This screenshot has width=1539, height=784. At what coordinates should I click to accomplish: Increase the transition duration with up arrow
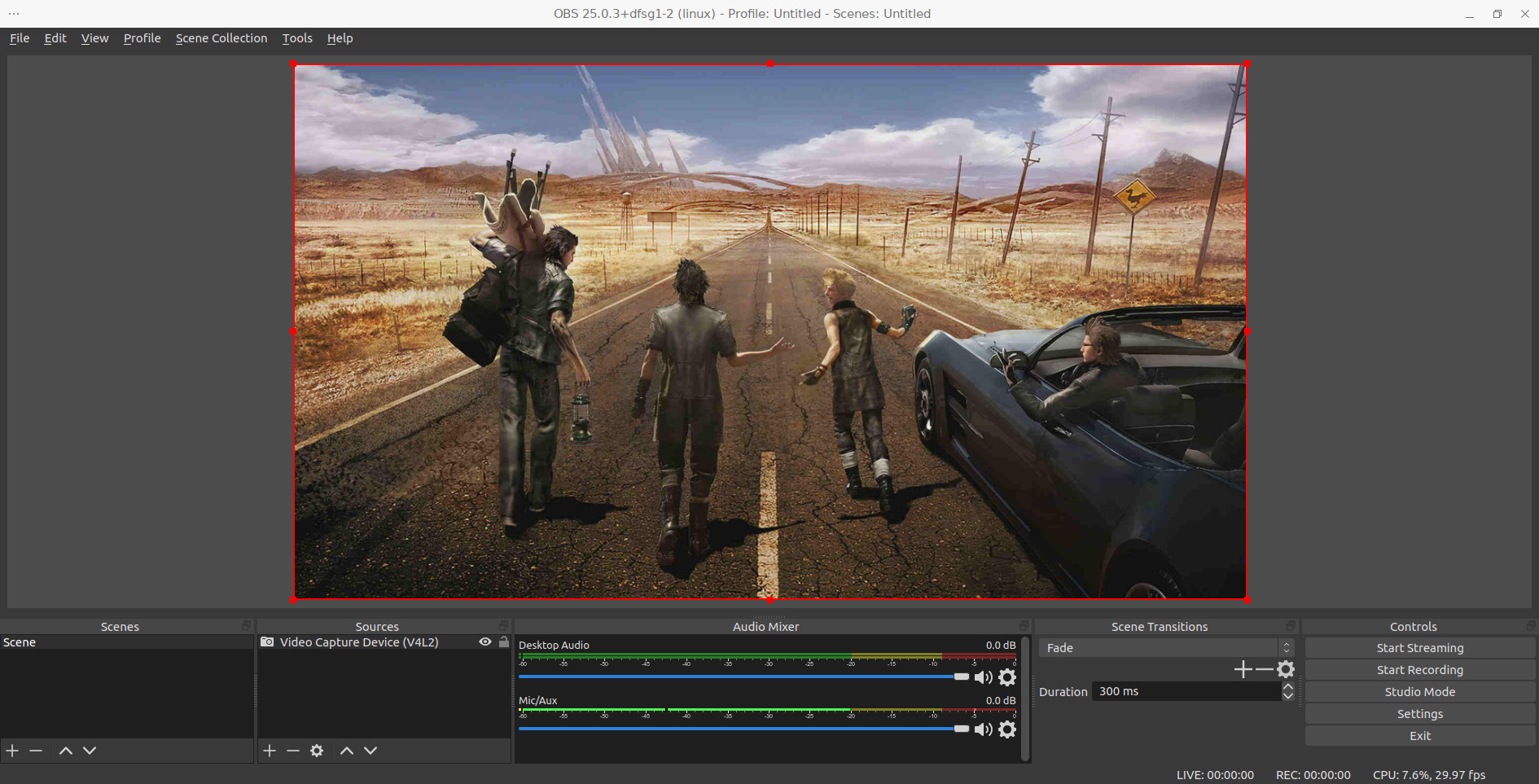[1288, 687]
